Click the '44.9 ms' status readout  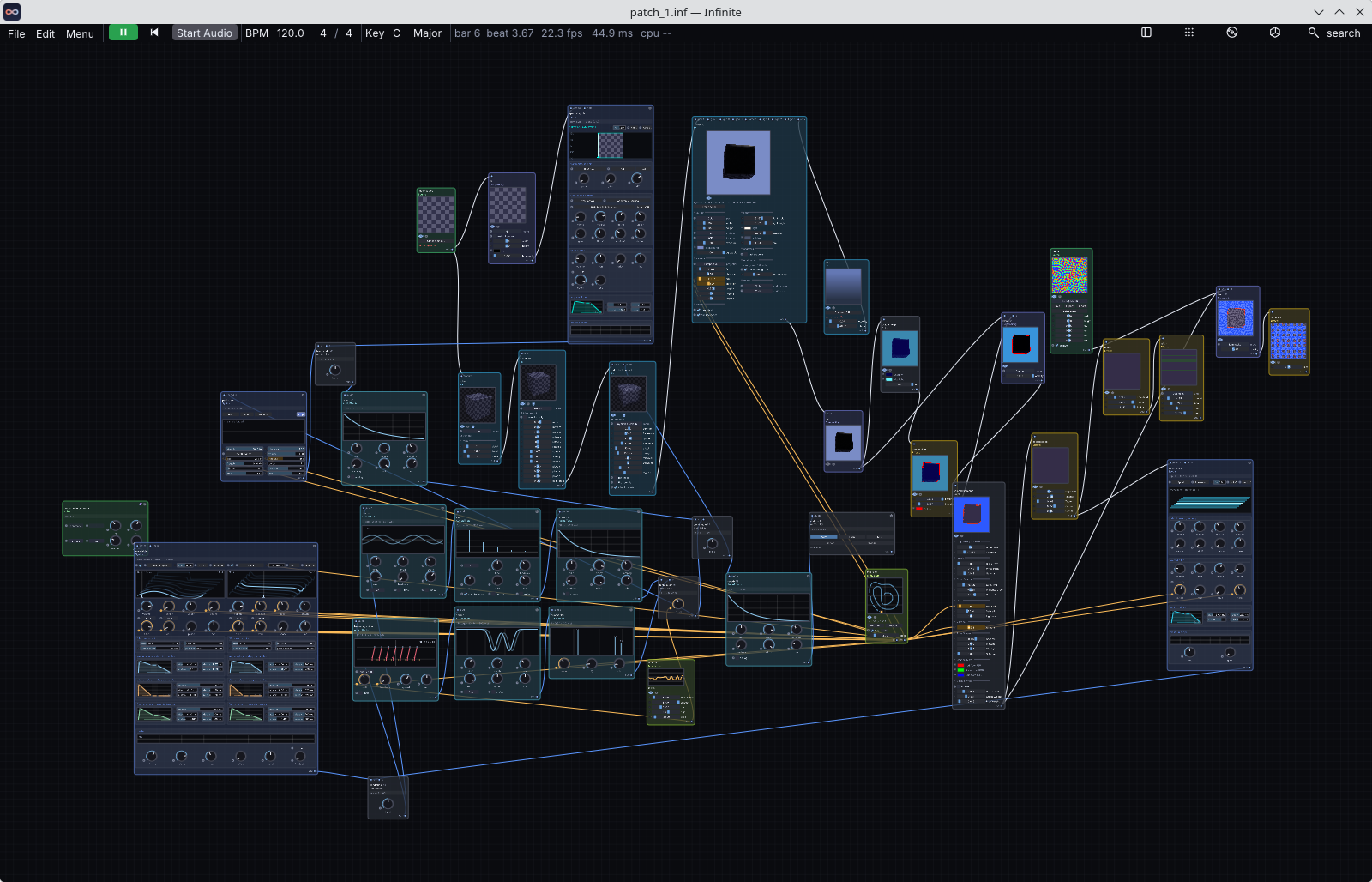point(612,33)
